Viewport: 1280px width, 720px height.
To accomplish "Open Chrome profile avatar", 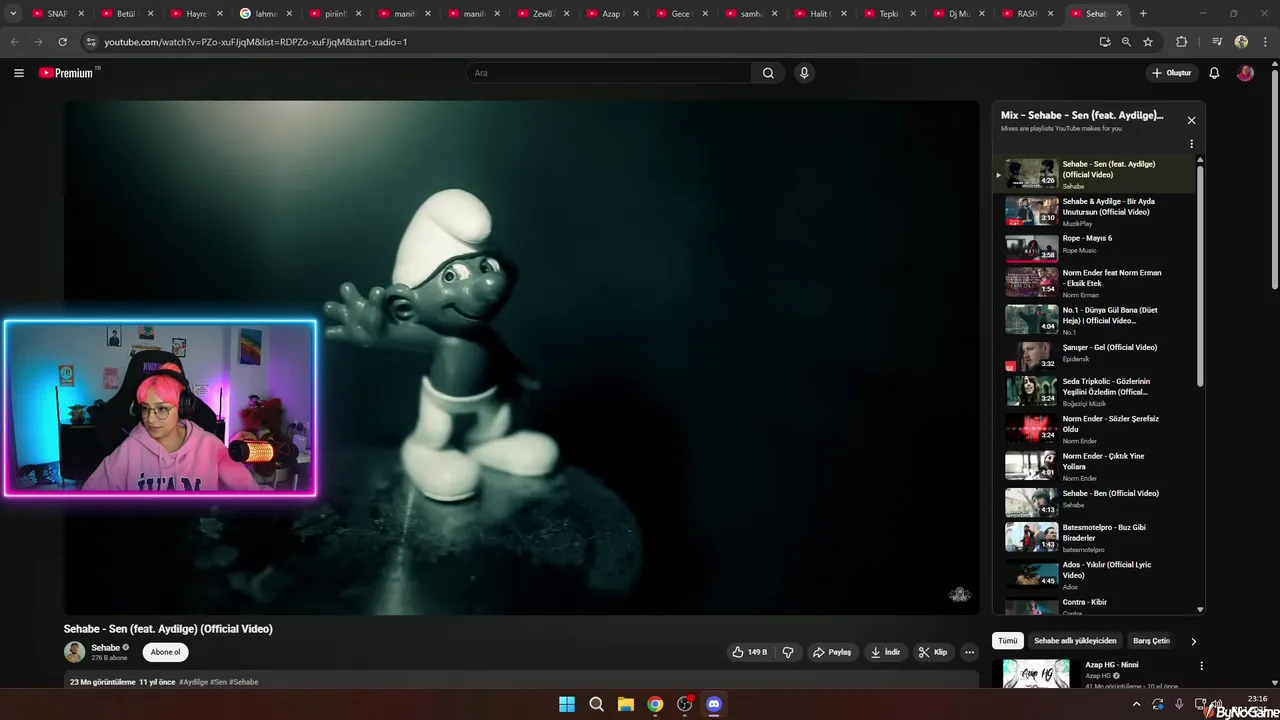I will 1241,42.
